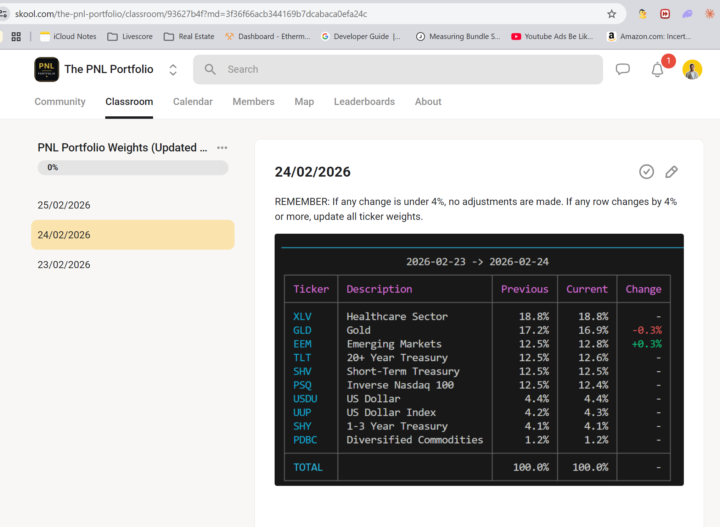Open the browser apps grid icon
This screenshot has height=527, width=720.
point(16,36)
